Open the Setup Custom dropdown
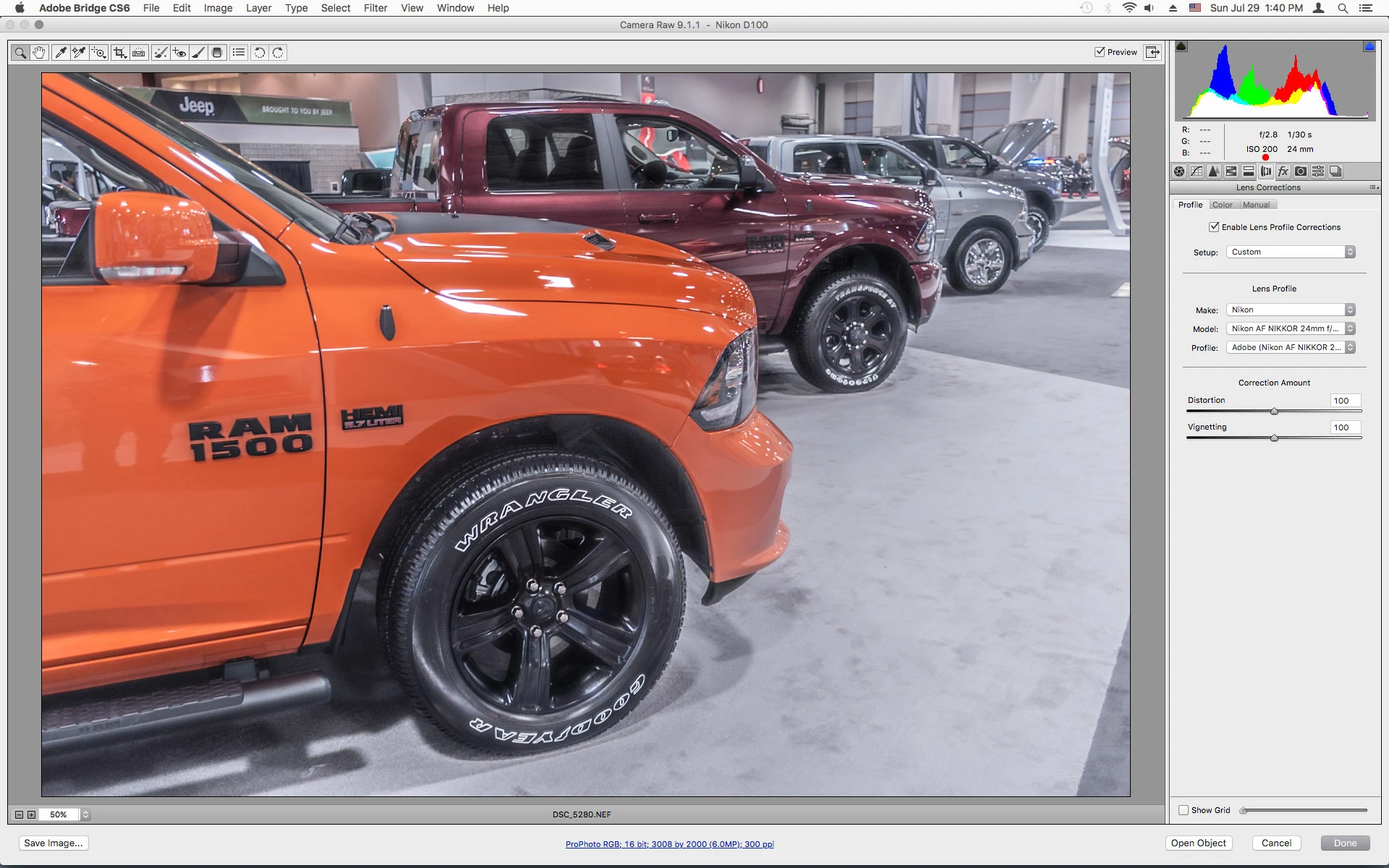 pos(1291,252)
